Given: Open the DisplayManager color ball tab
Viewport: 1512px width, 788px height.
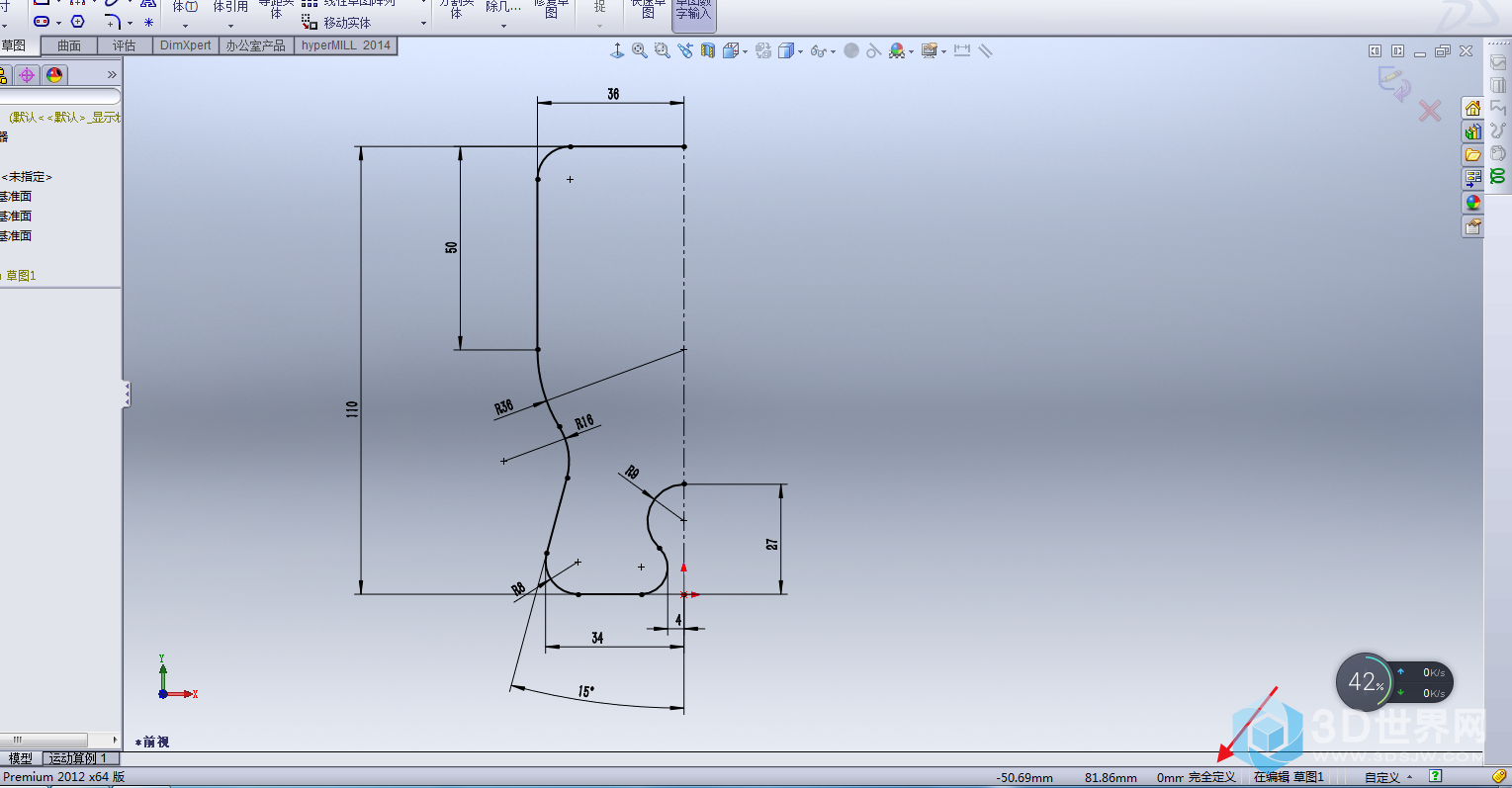Looking at the screenshot, I should [x=54, y=75].
